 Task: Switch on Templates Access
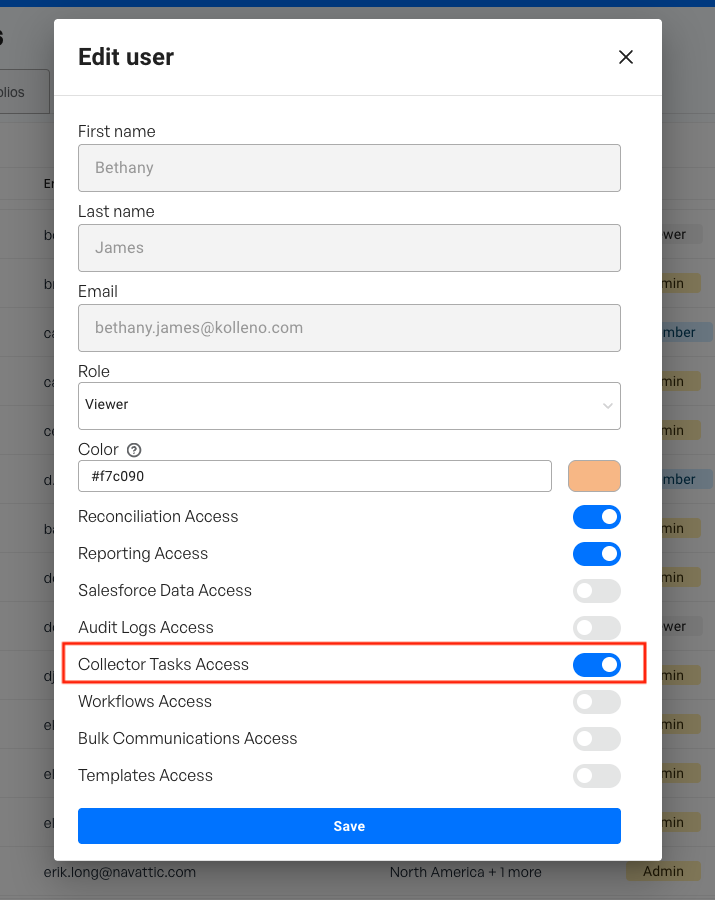point(597,776)
